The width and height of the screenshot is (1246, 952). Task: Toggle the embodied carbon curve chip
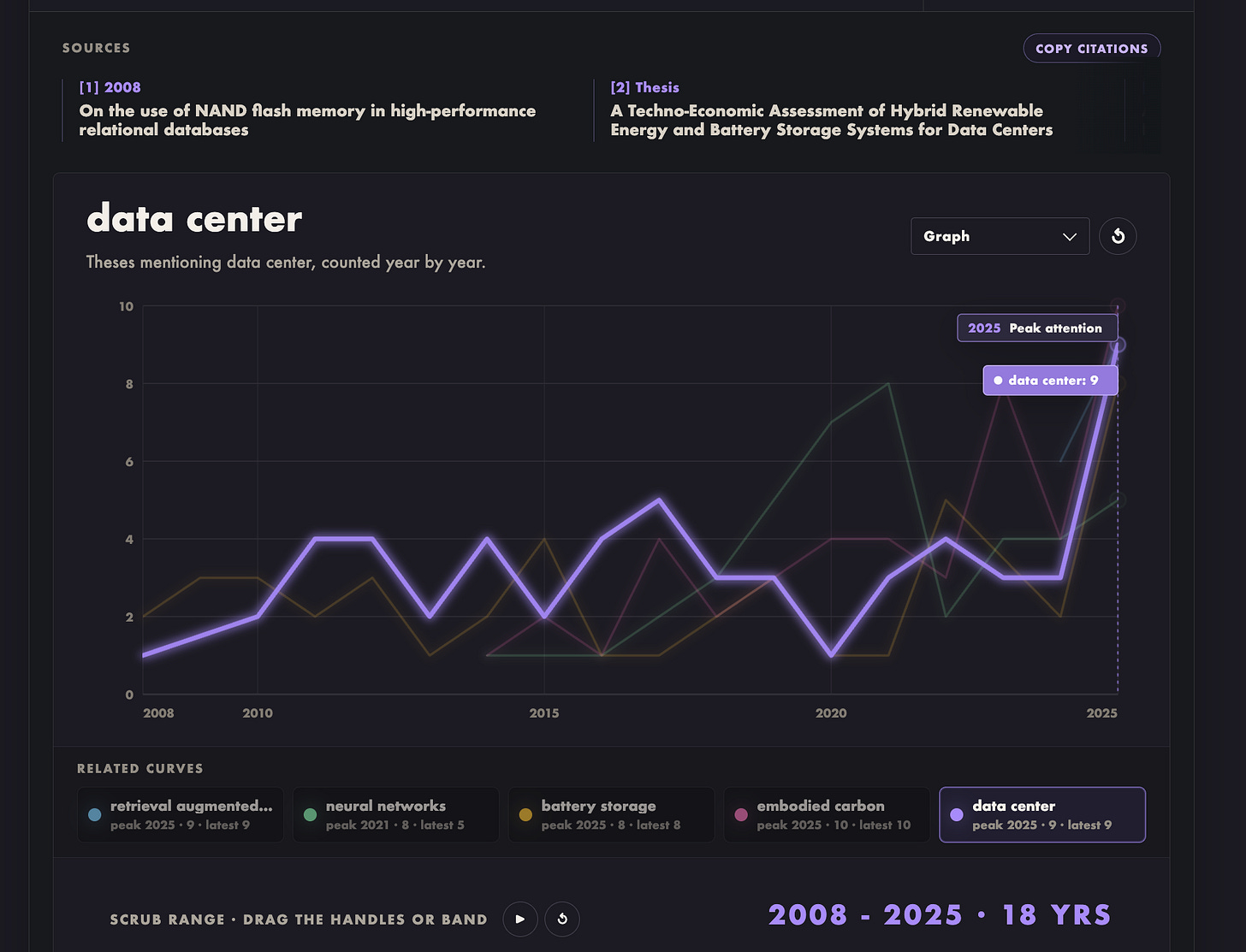827,814
